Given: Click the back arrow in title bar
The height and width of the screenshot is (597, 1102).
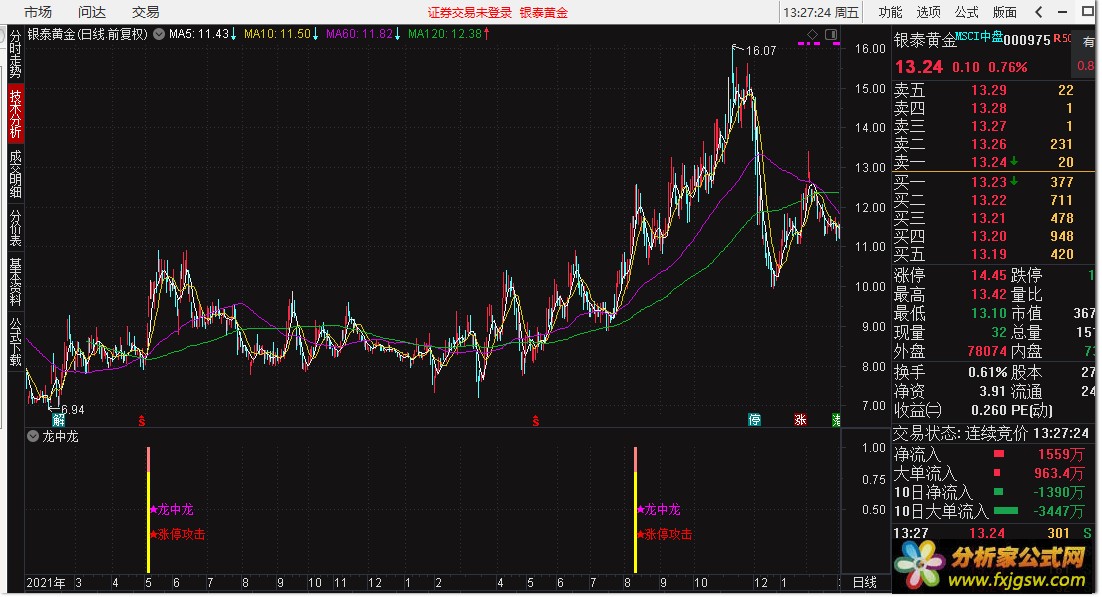Looking at the screenshot, I should point(1039,12).
